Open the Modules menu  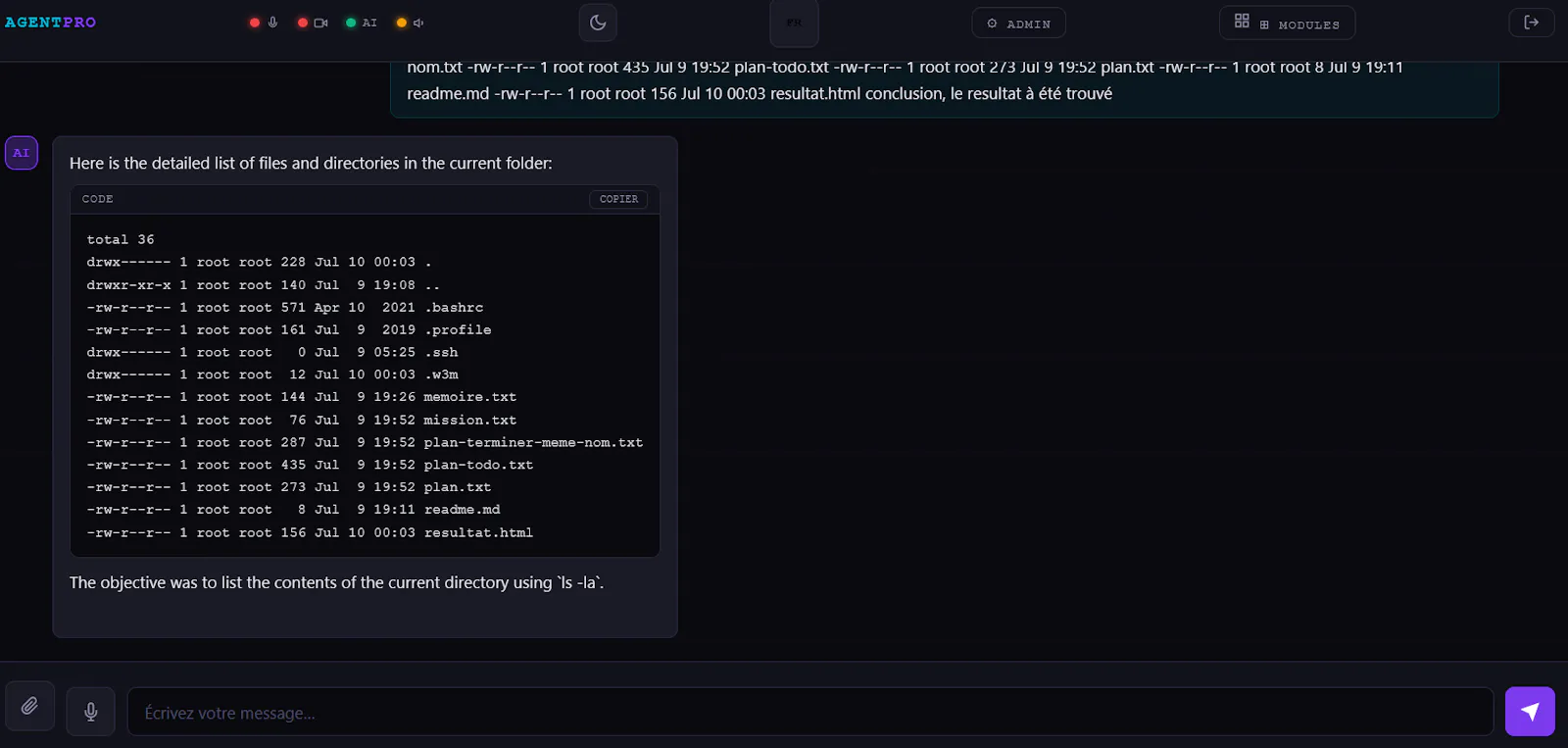pos(1287,23)
